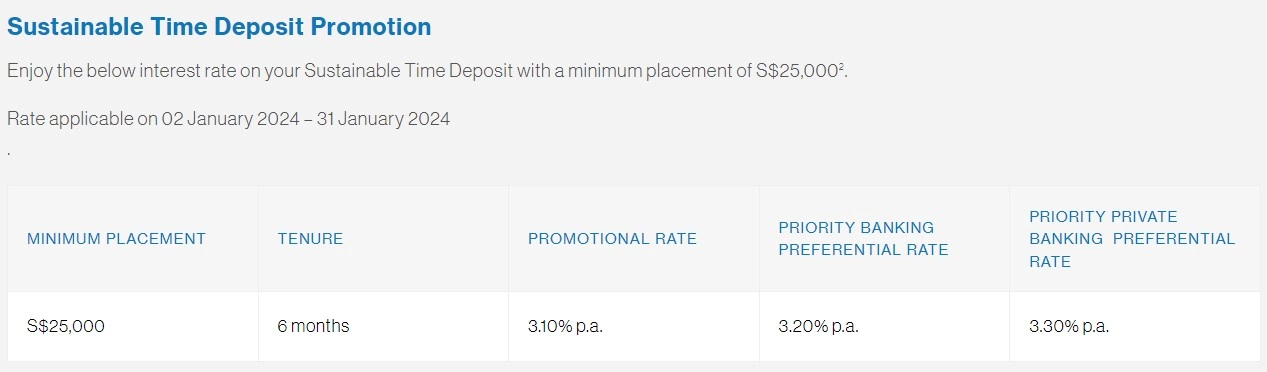Click the 3.20% p.a. Priority Banking cell

pos(819,326)
